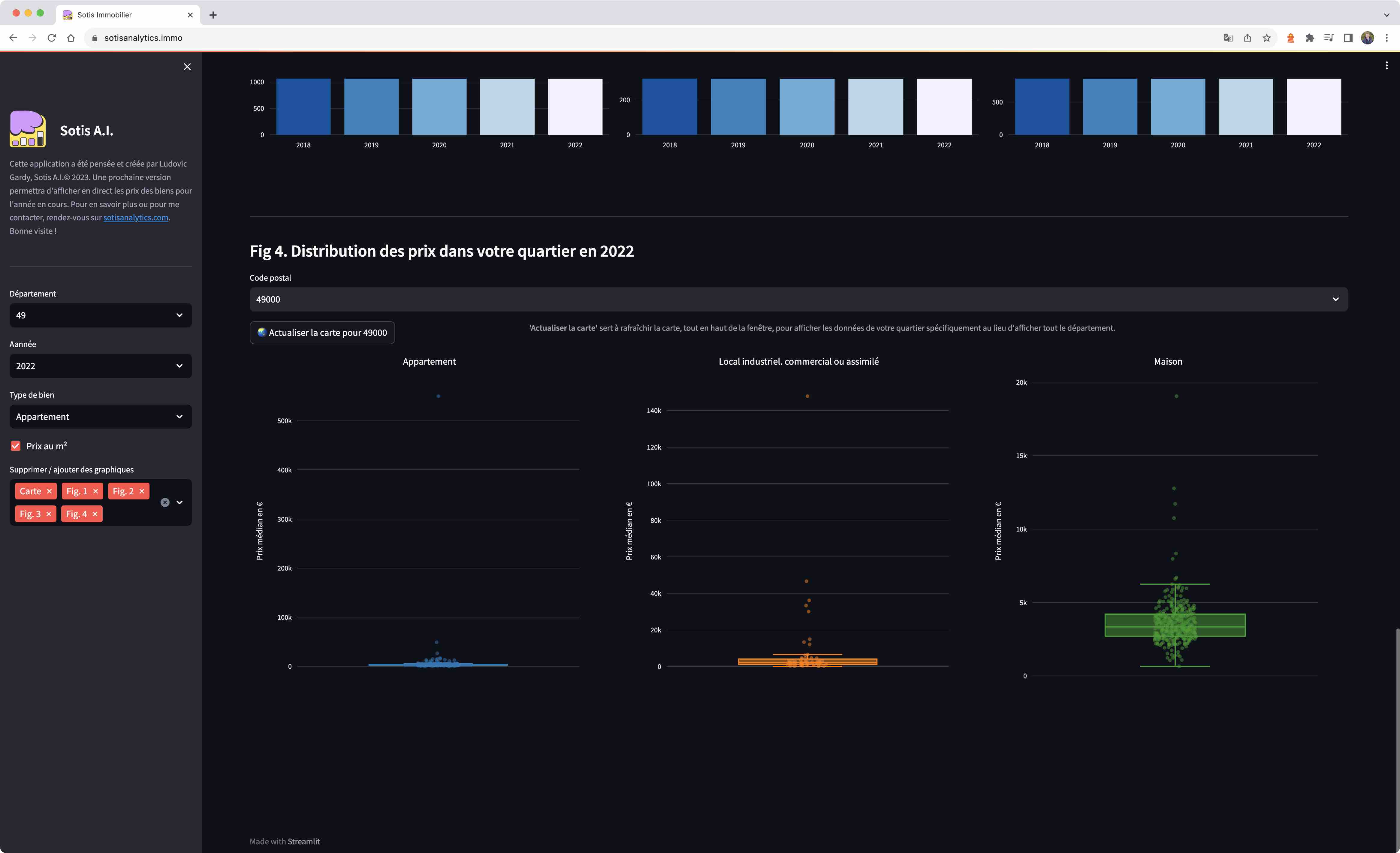Bookmark this page with the star icon
The image size is (1400, 853).
tap(1266, 38)
